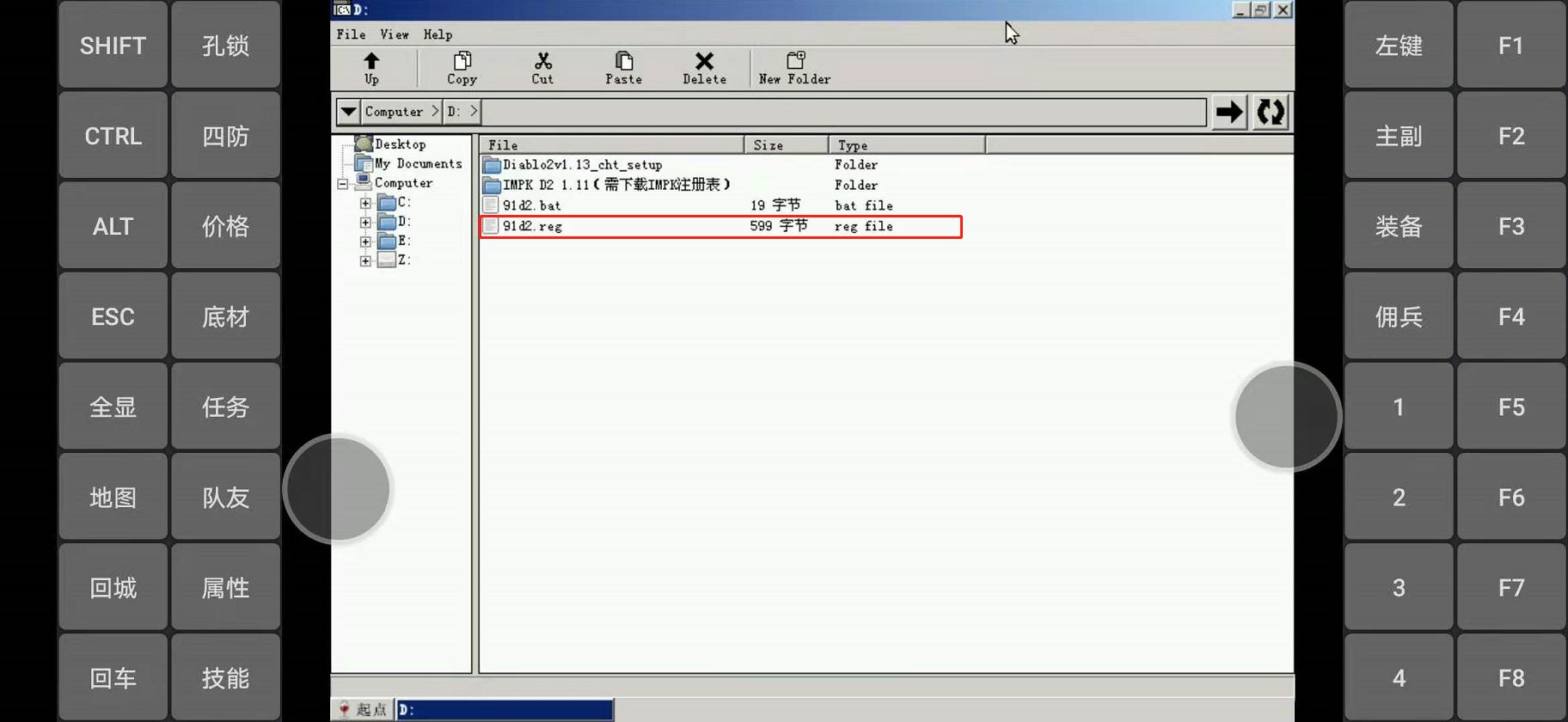Screen dimensions: 1568x722
Task: Tap the 主副 overlay button
Action: tap(1399, 136)
